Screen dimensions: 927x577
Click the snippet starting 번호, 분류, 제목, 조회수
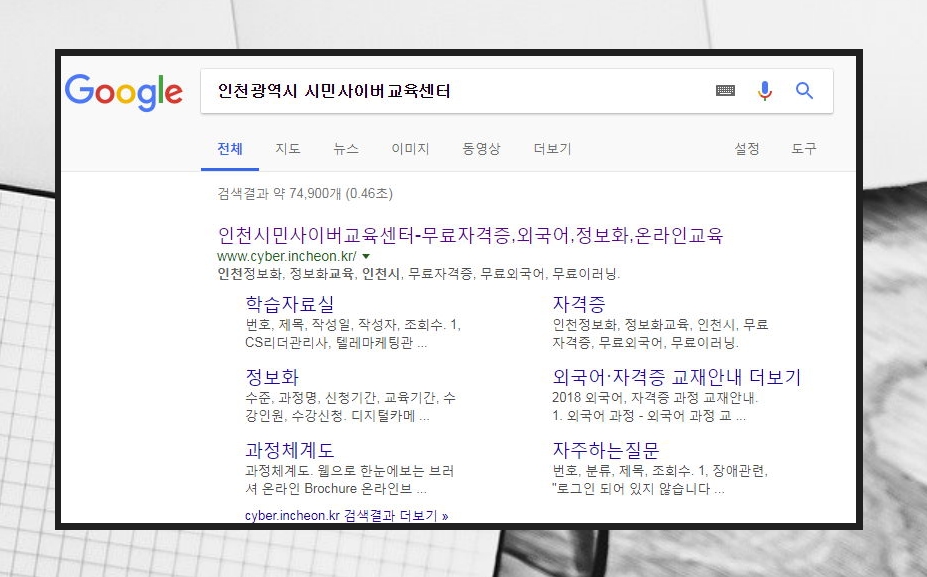(660, 479)
